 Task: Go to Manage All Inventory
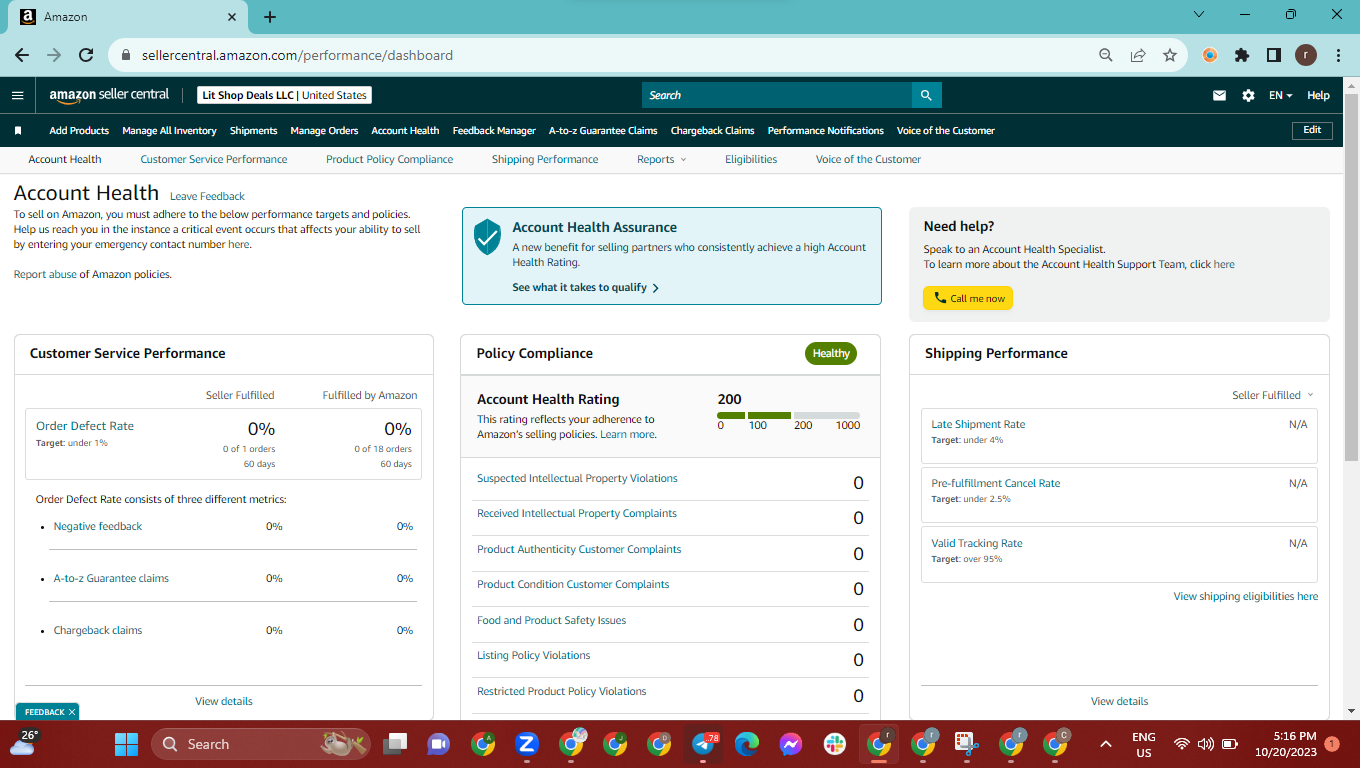pos(169,130)
